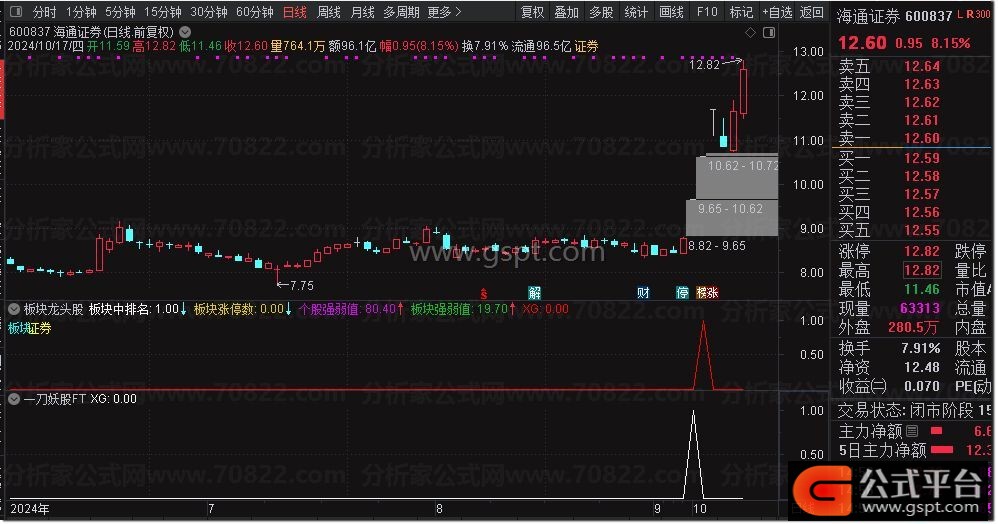Click the 买五 12.55 order row
Viewport: 998px width, 524px height.
click(x=889, y=230)
